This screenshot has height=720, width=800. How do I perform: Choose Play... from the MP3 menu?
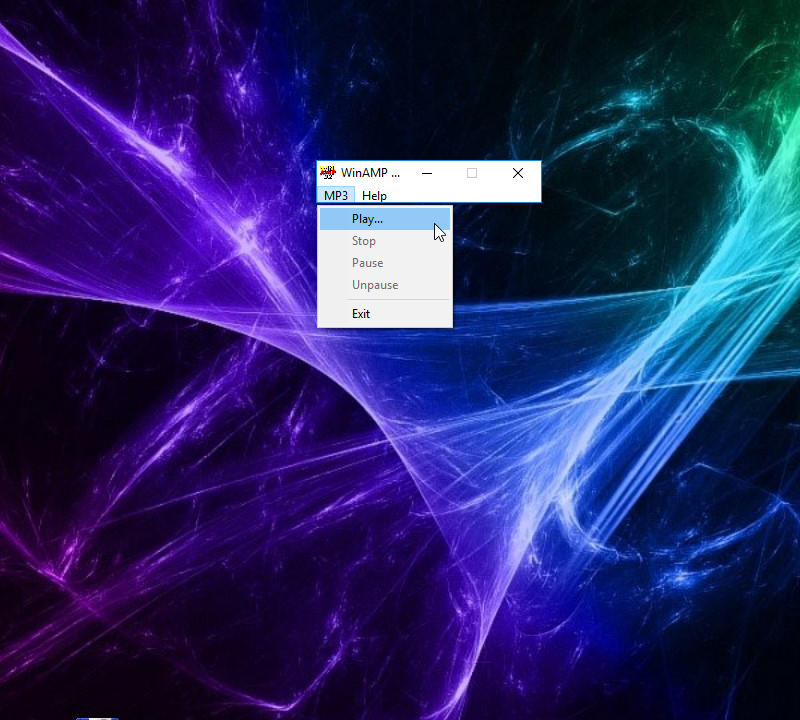(x=385, y=219)
